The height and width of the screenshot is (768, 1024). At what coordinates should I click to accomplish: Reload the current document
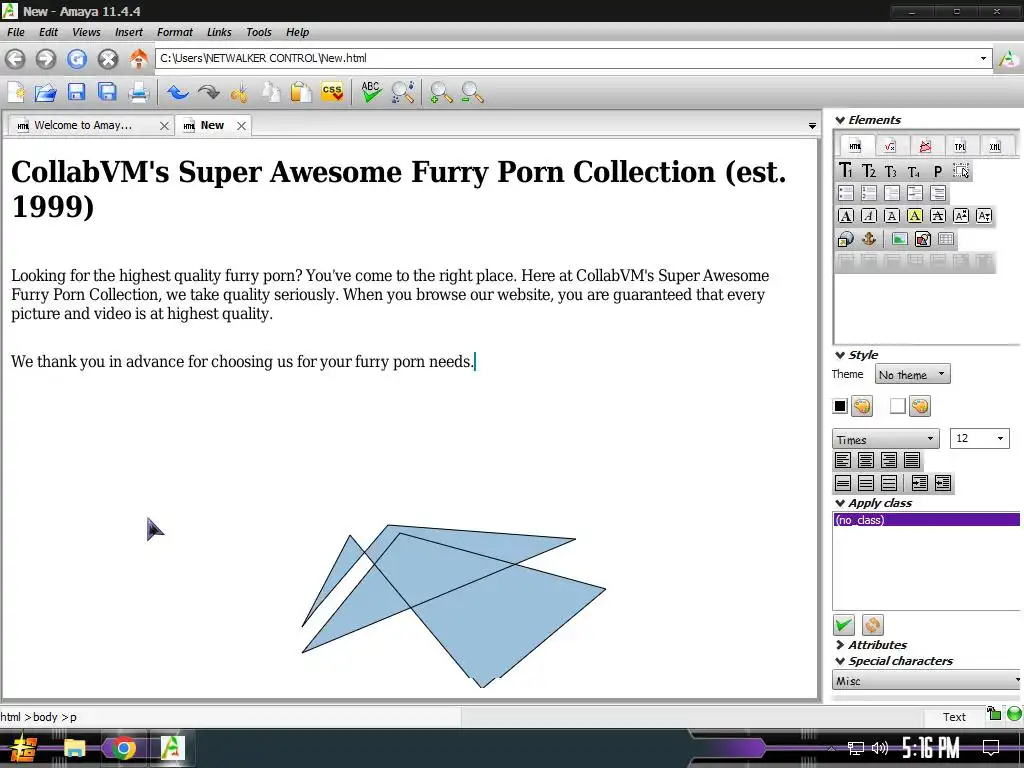76,59
